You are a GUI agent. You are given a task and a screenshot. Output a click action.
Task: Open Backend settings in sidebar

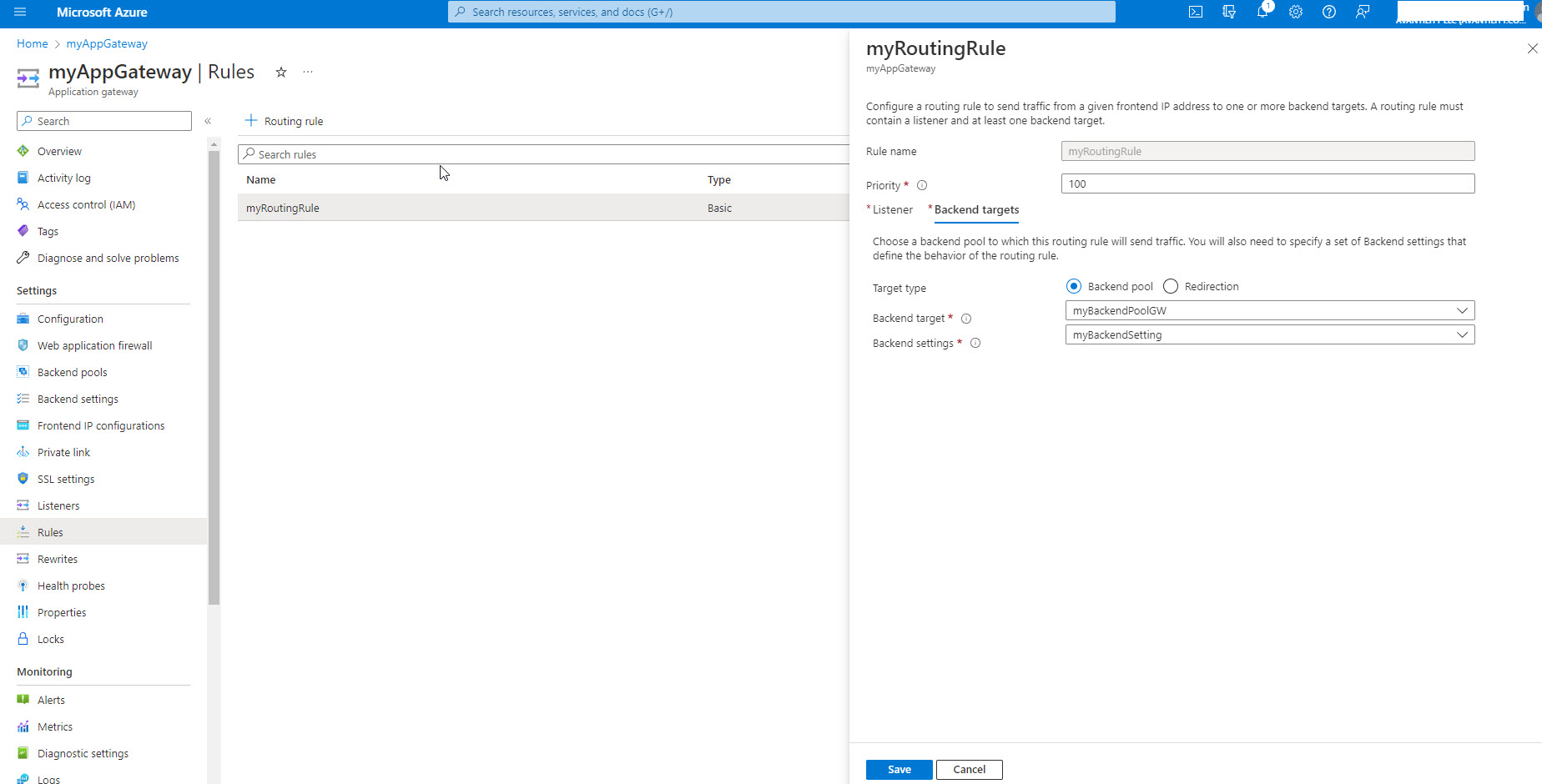(x=78, y=399)
